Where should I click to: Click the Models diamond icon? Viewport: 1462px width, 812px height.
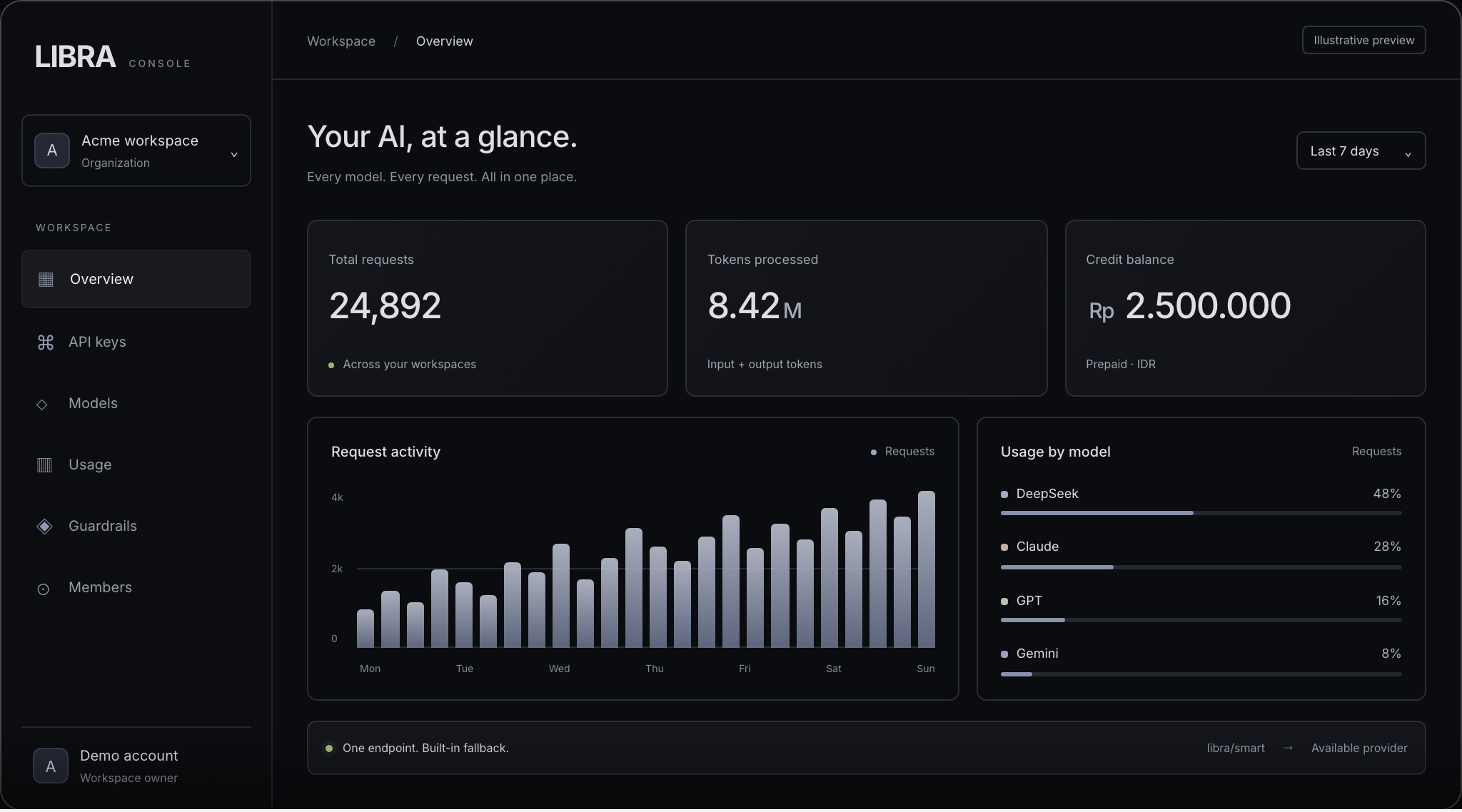click(x=42, y=405)
